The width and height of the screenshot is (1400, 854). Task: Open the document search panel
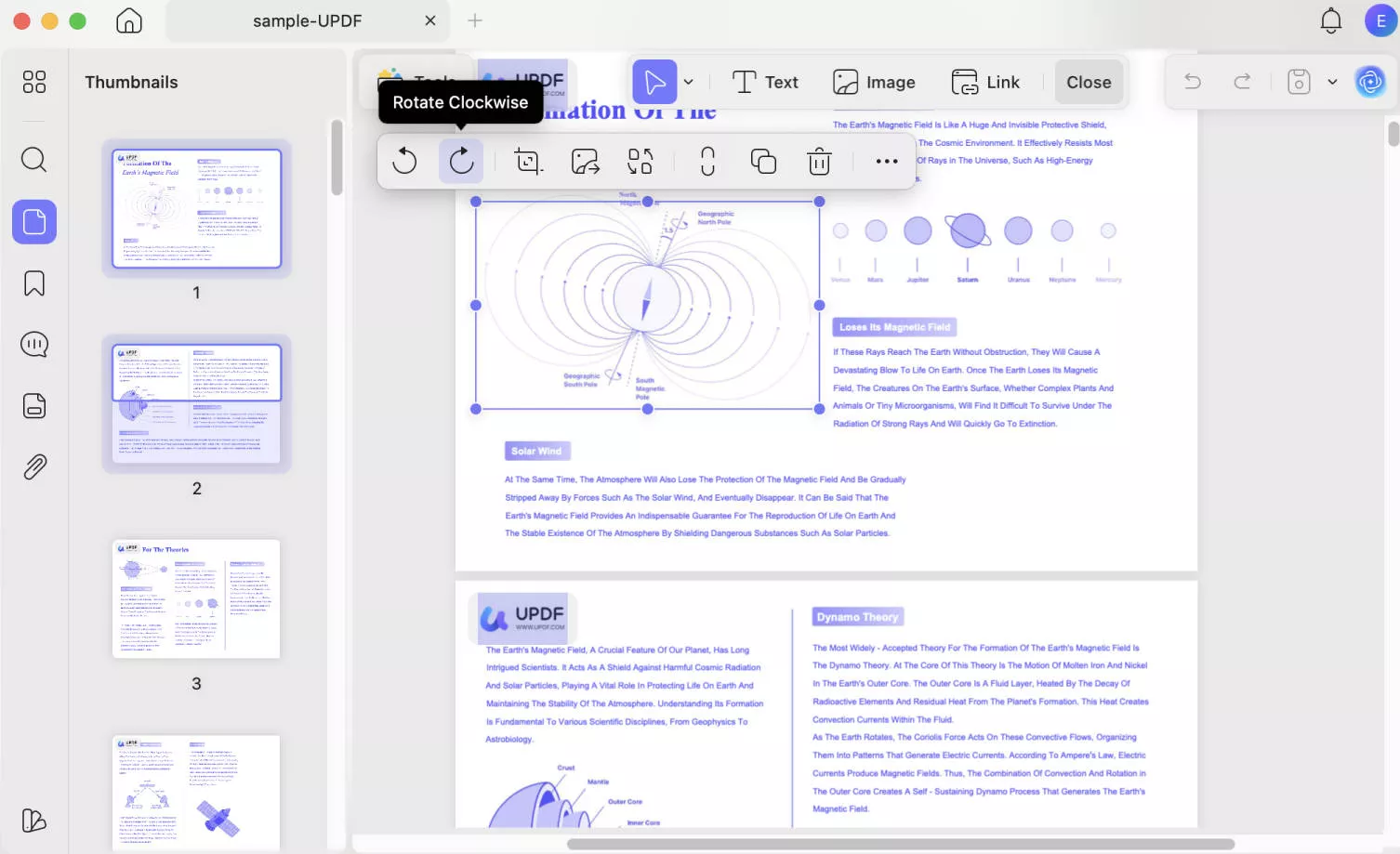coord(33,159)
